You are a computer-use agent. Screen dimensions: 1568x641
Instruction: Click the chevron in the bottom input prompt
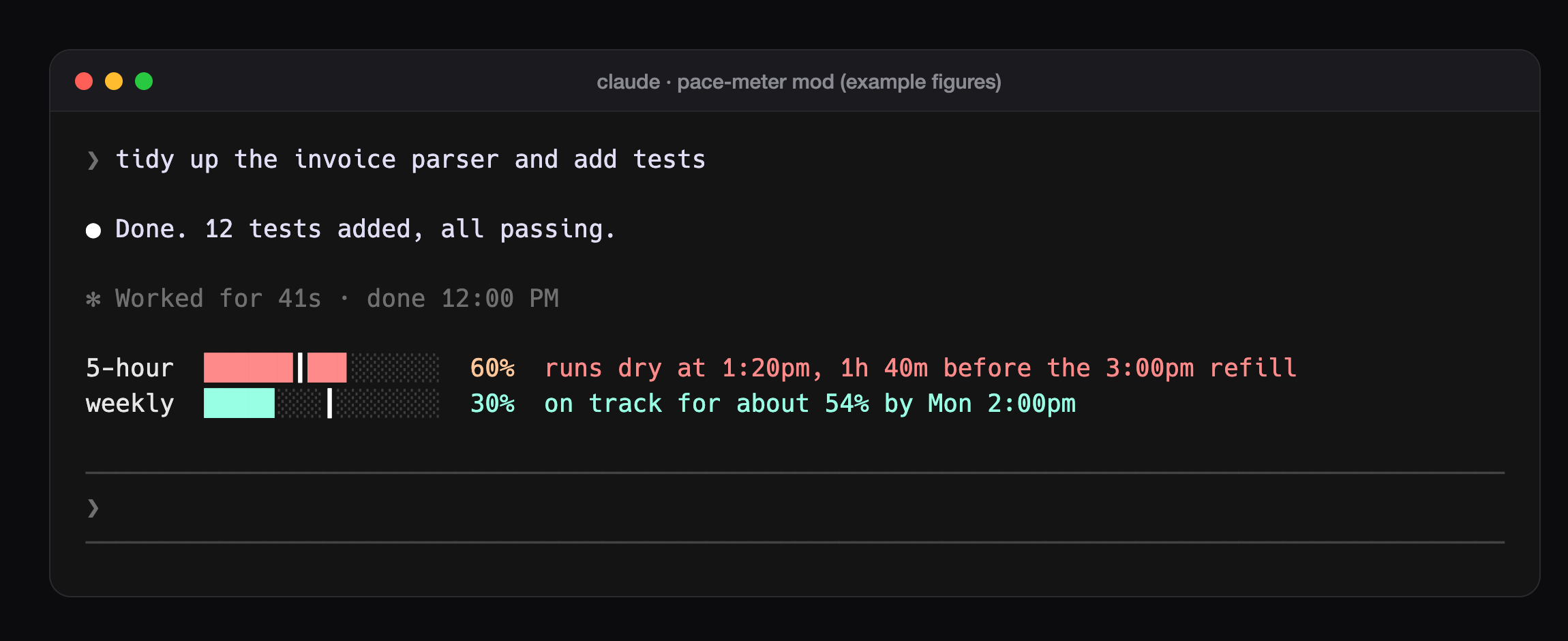[x=93, y=508]
